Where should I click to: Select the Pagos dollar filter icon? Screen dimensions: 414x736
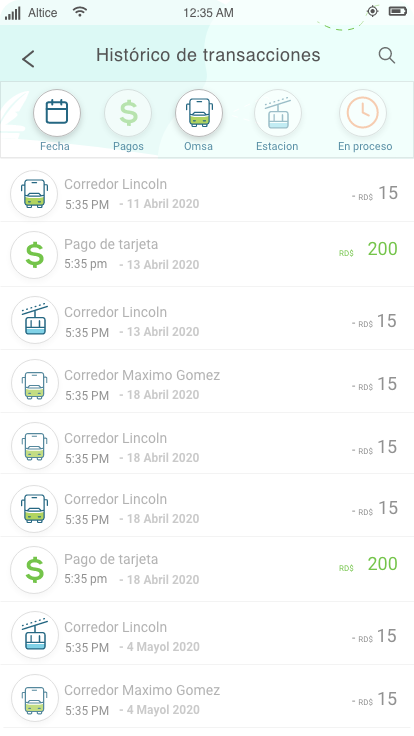click(128, 113)
